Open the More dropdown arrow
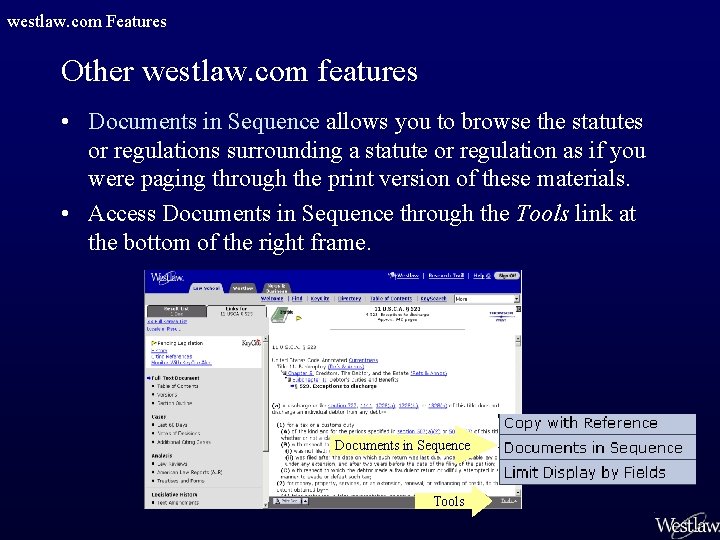 [517, 299]
